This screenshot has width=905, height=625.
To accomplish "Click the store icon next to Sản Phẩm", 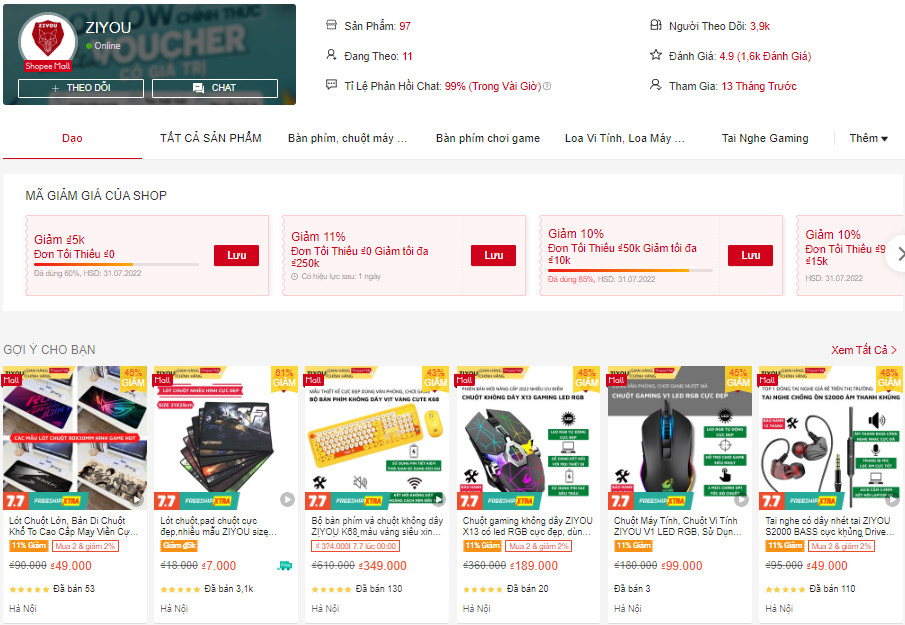I will 331,25.
